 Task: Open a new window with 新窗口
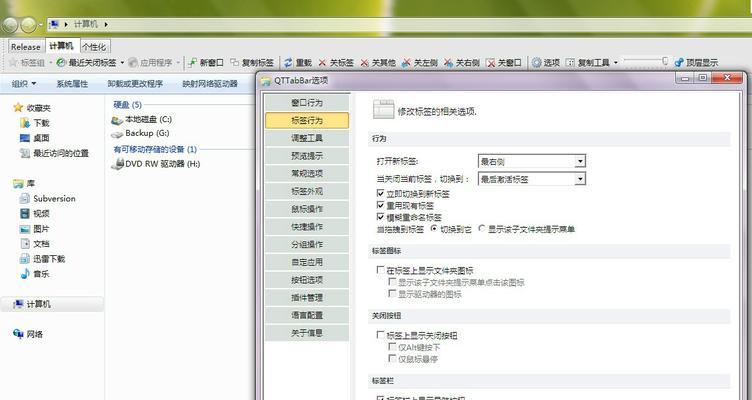205,62
